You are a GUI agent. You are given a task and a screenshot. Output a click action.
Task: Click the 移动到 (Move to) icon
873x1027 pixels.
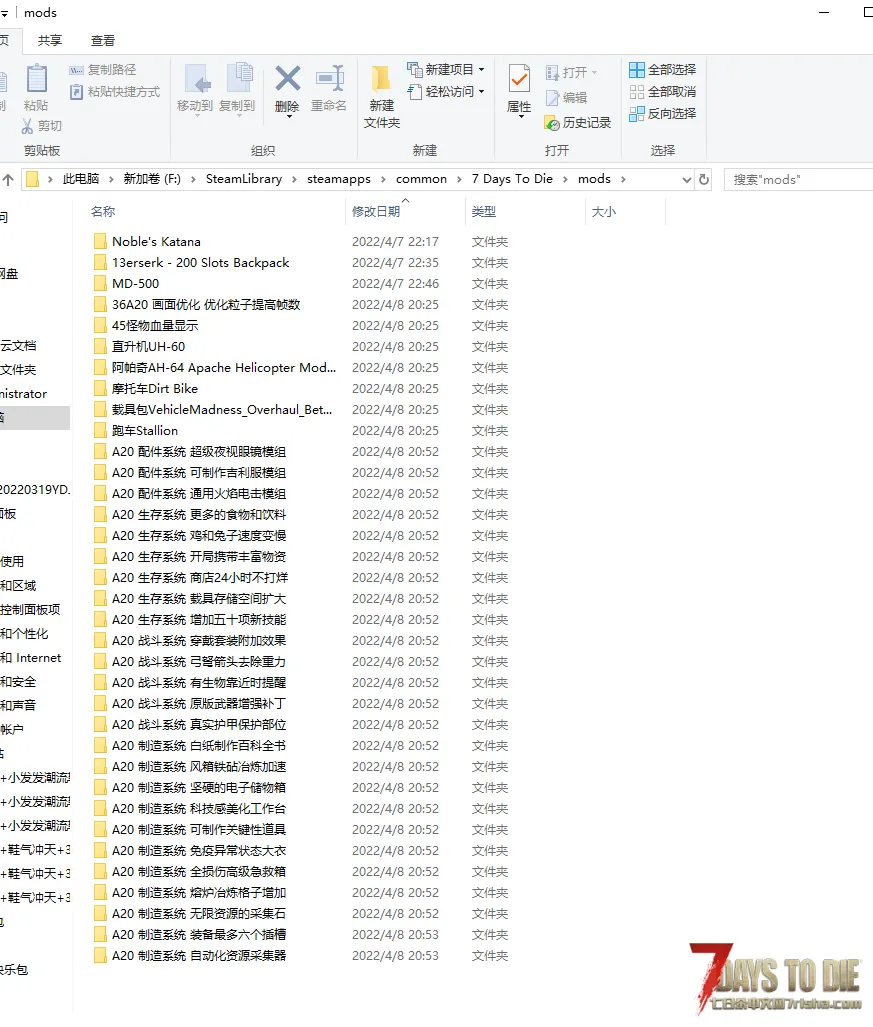click(197, 79)
